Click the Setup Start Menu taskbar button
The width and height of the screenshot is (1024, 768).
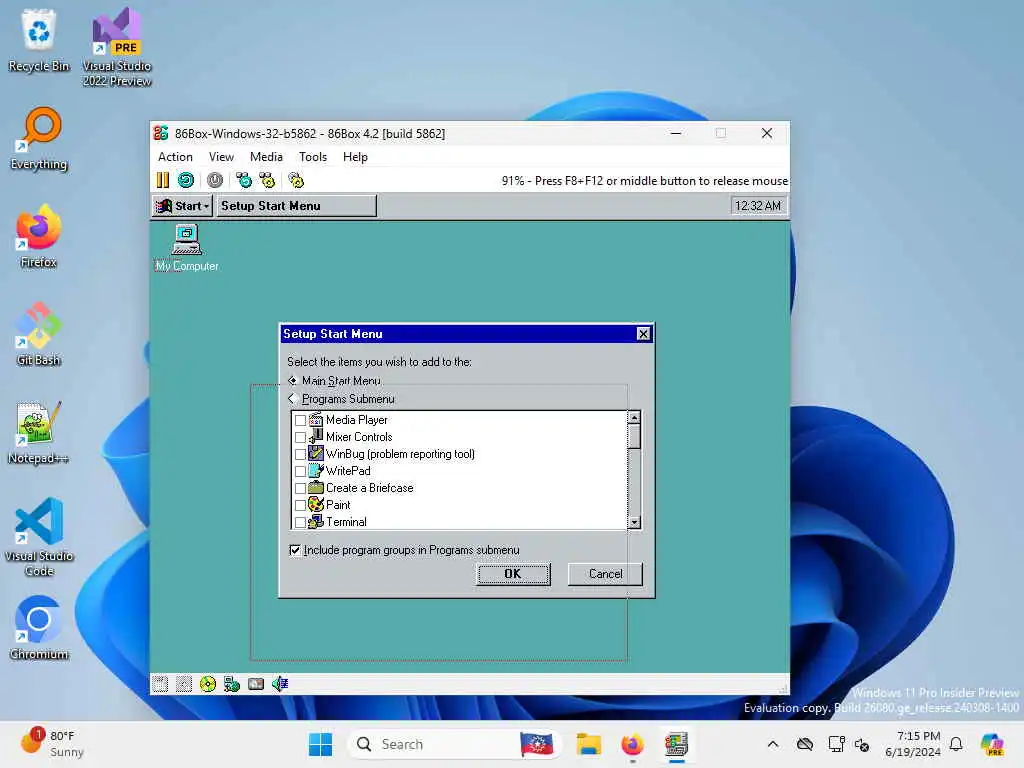296,206
